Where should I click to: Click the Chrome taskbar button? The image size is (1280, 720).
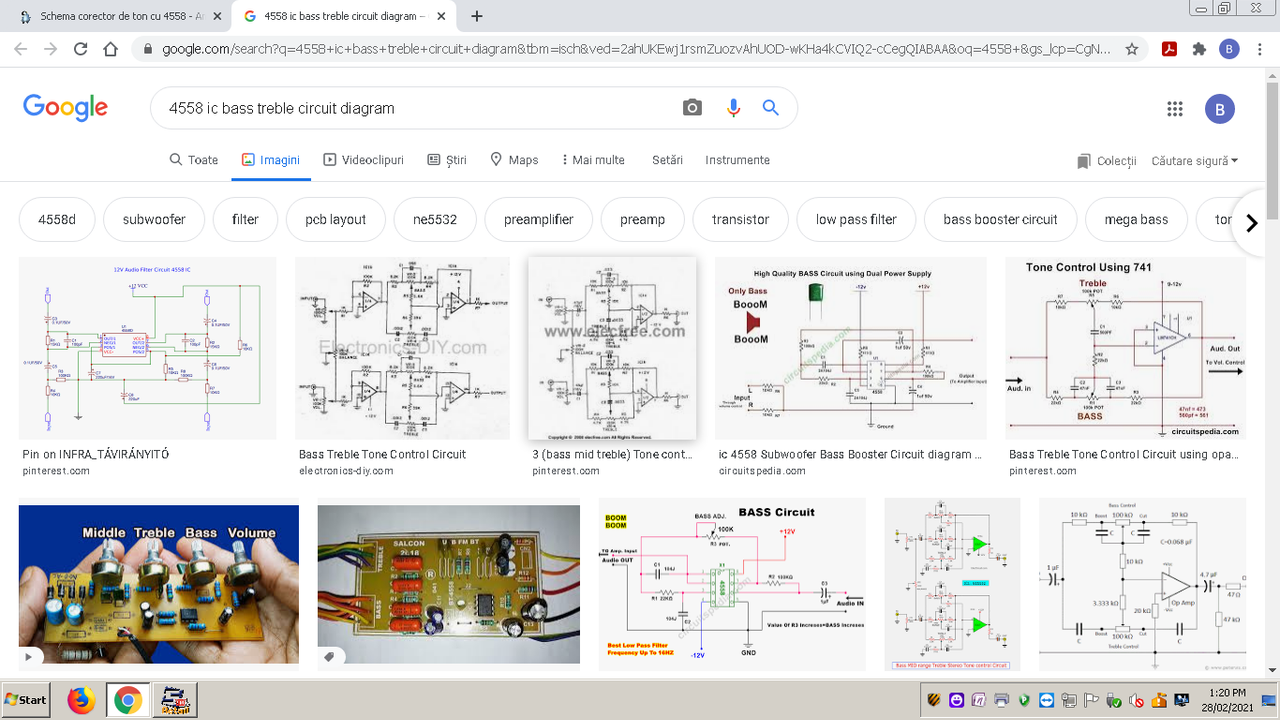pyautogui.click(x=127, y=700)
